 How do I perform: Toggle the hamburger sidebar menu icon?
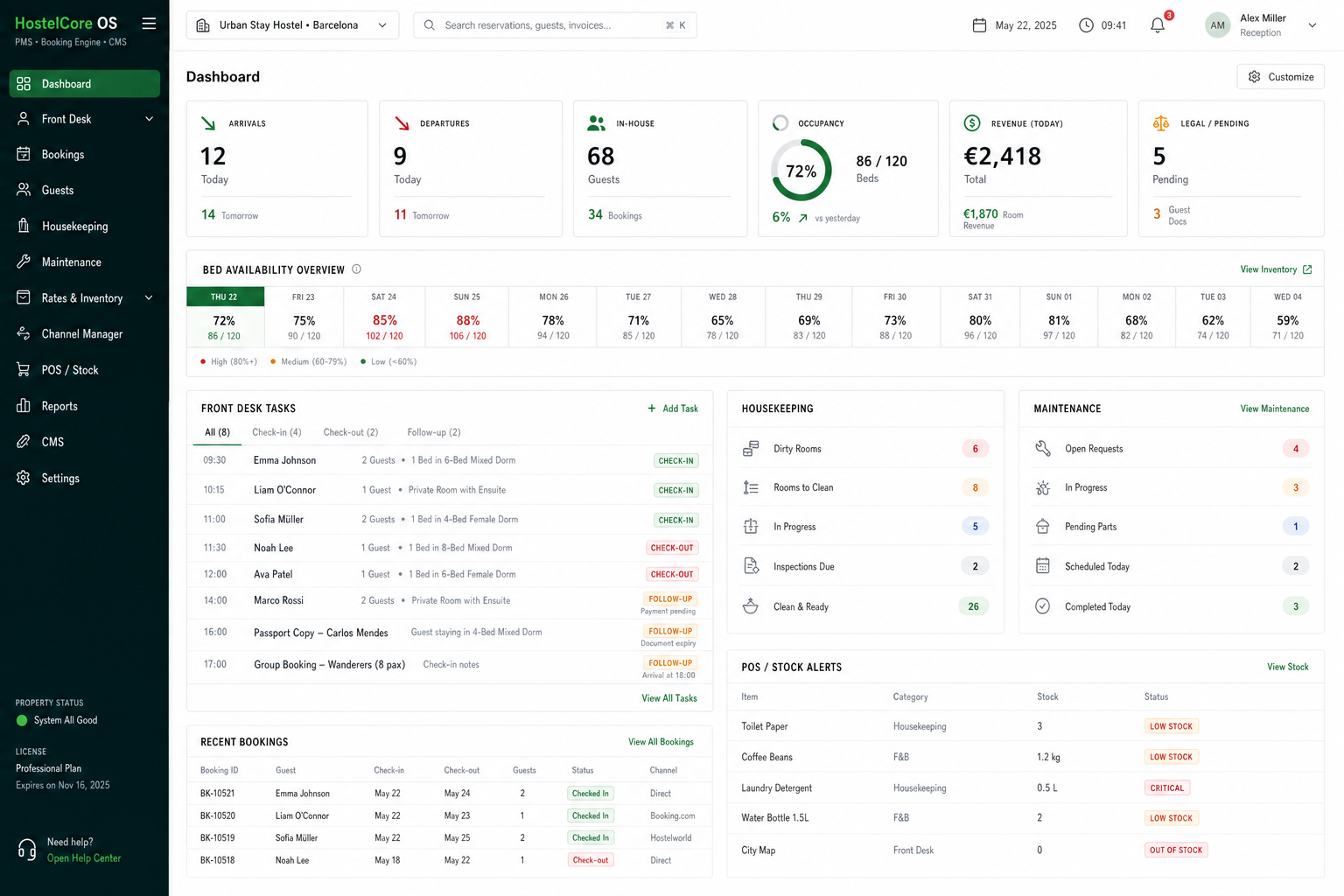[149, 24]
